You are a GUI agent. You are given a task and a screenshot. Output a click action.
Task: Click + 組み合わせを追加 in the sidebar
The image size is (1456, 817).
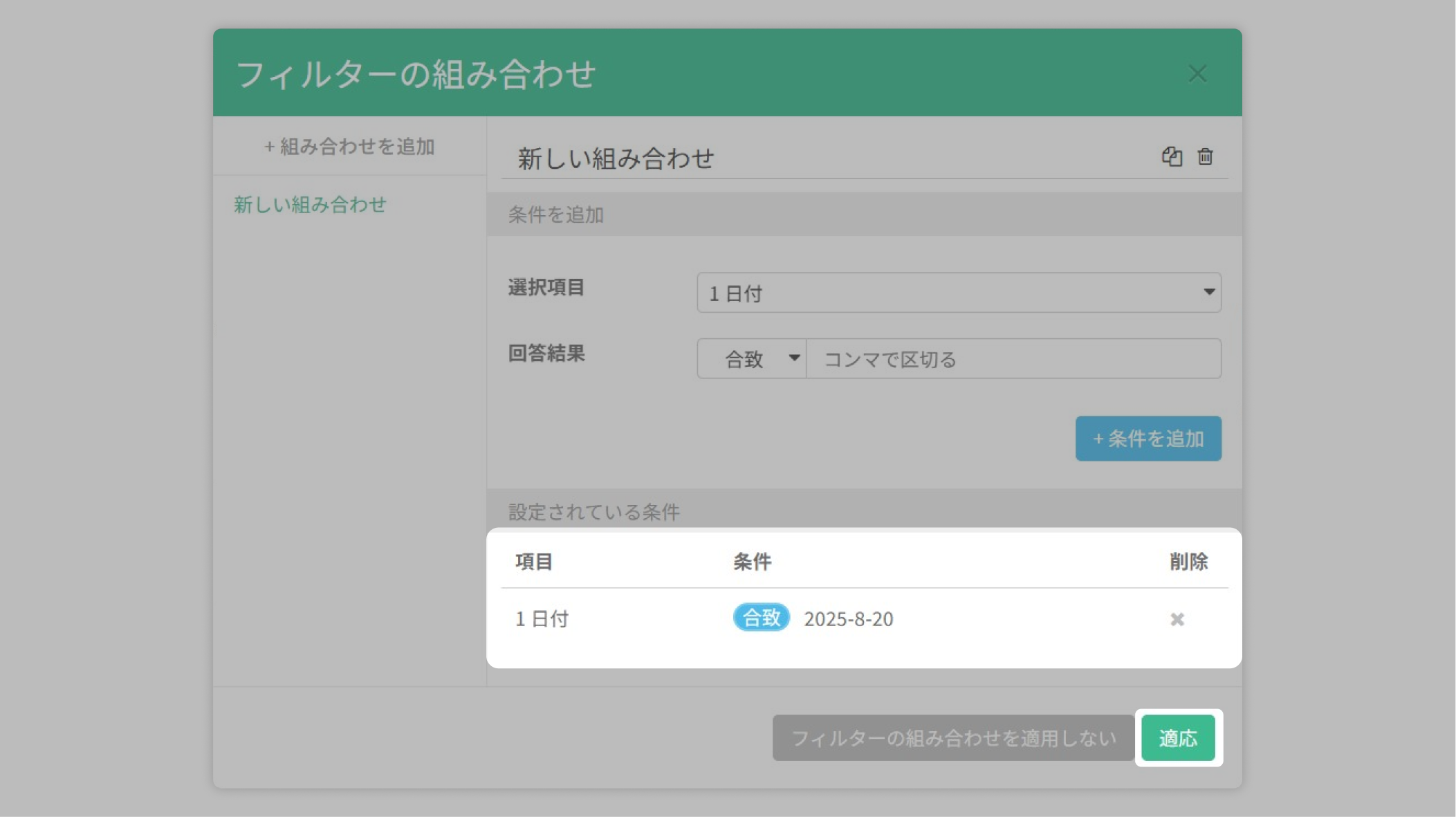pos(349,147)
